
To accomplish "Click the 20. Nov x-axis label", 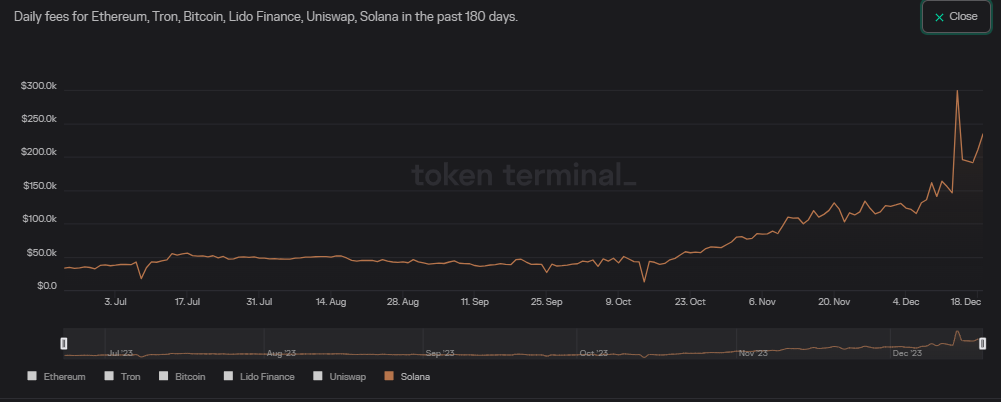I will tap(834, 302).
